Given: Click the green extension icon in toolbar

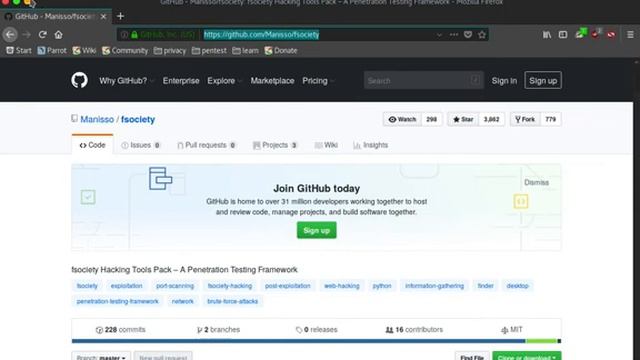Looking at the screenshot, I should point(581,33).
